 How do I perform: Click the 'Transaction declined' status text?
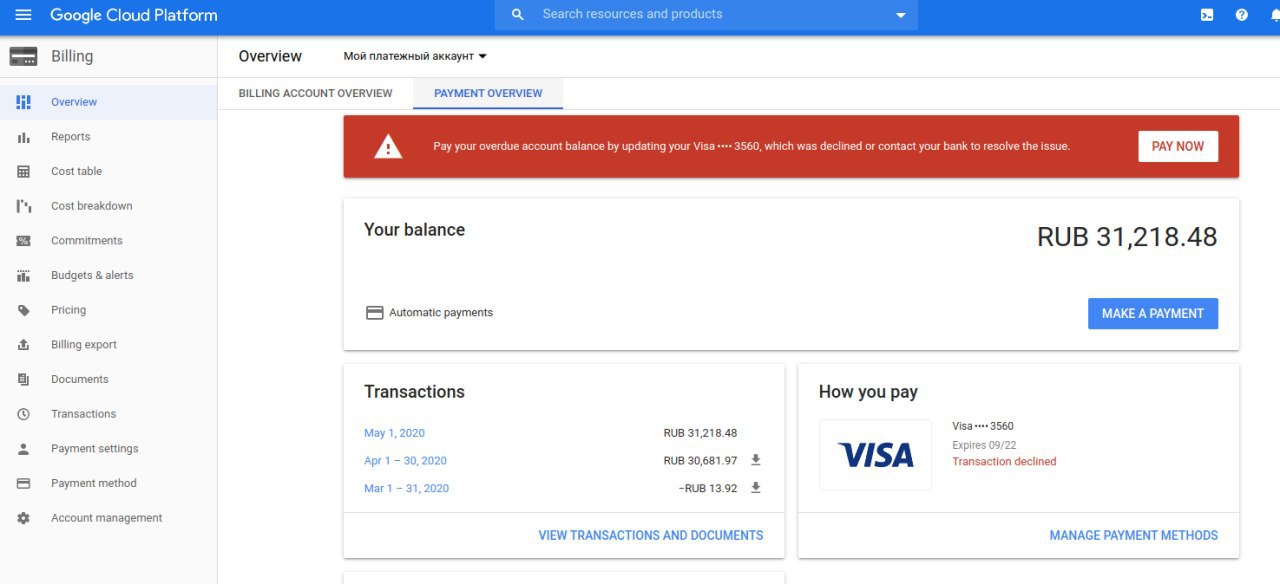(1004, 462)
